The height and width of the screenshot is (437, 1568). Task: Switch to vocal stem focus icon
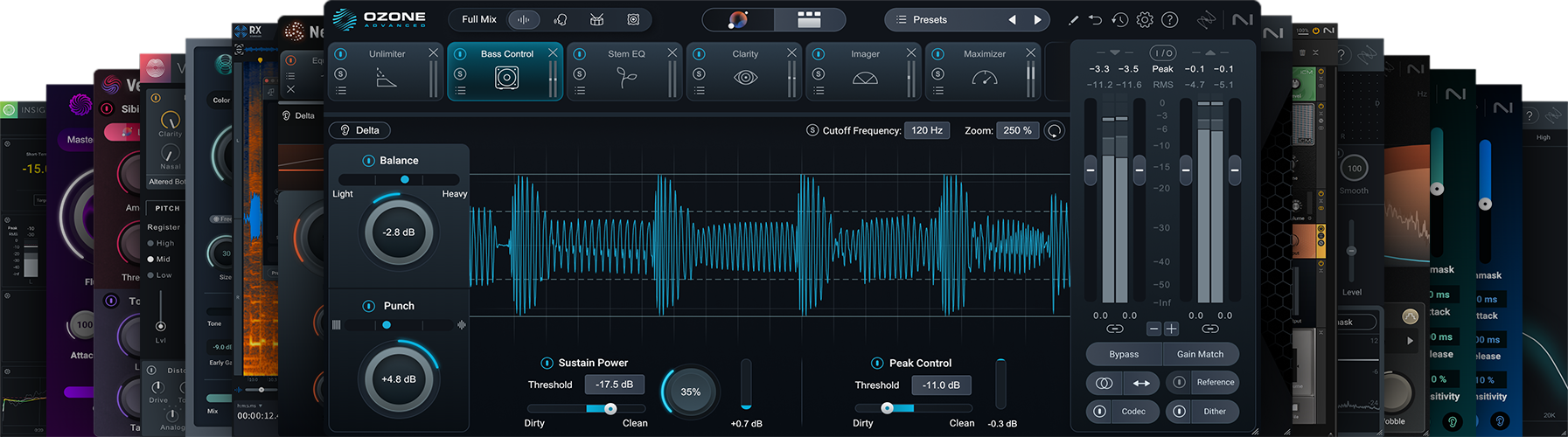pos(561,19)
